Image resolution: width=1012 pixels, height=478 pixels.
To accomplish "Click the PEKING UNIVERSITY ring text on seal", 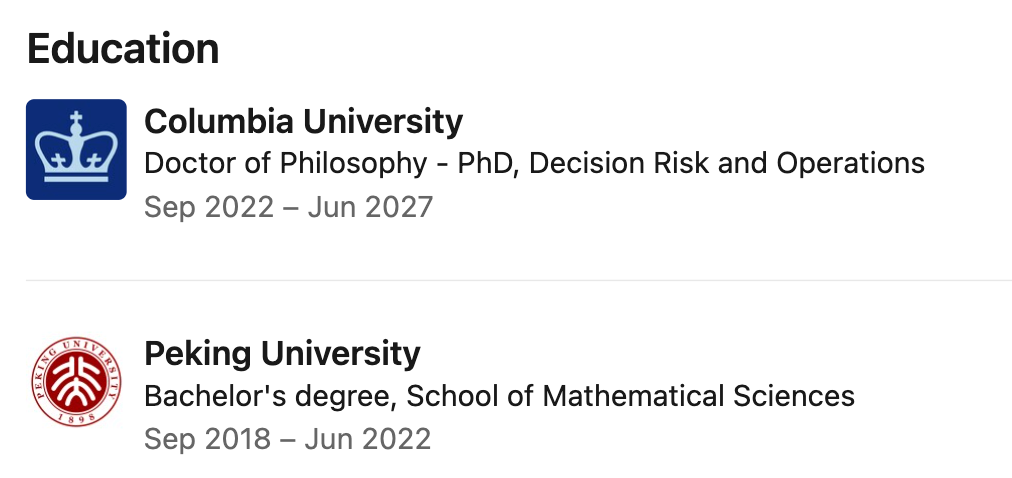I will (x=76, y=352).
